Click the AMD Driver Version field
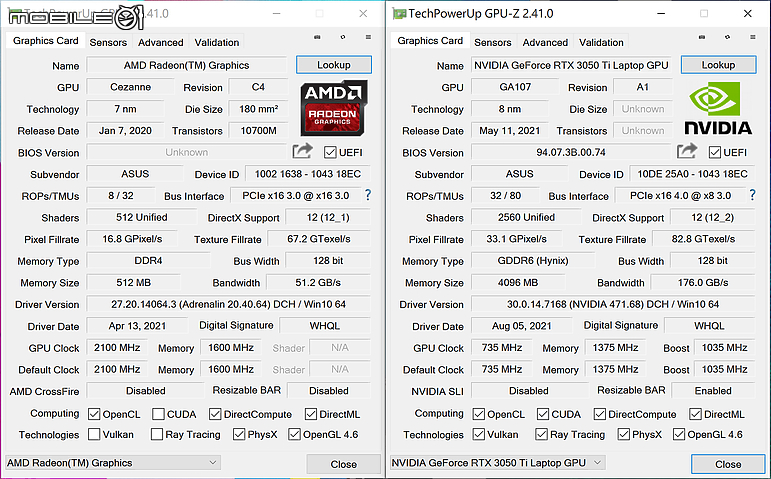The image size is (771, 479). 228,304
